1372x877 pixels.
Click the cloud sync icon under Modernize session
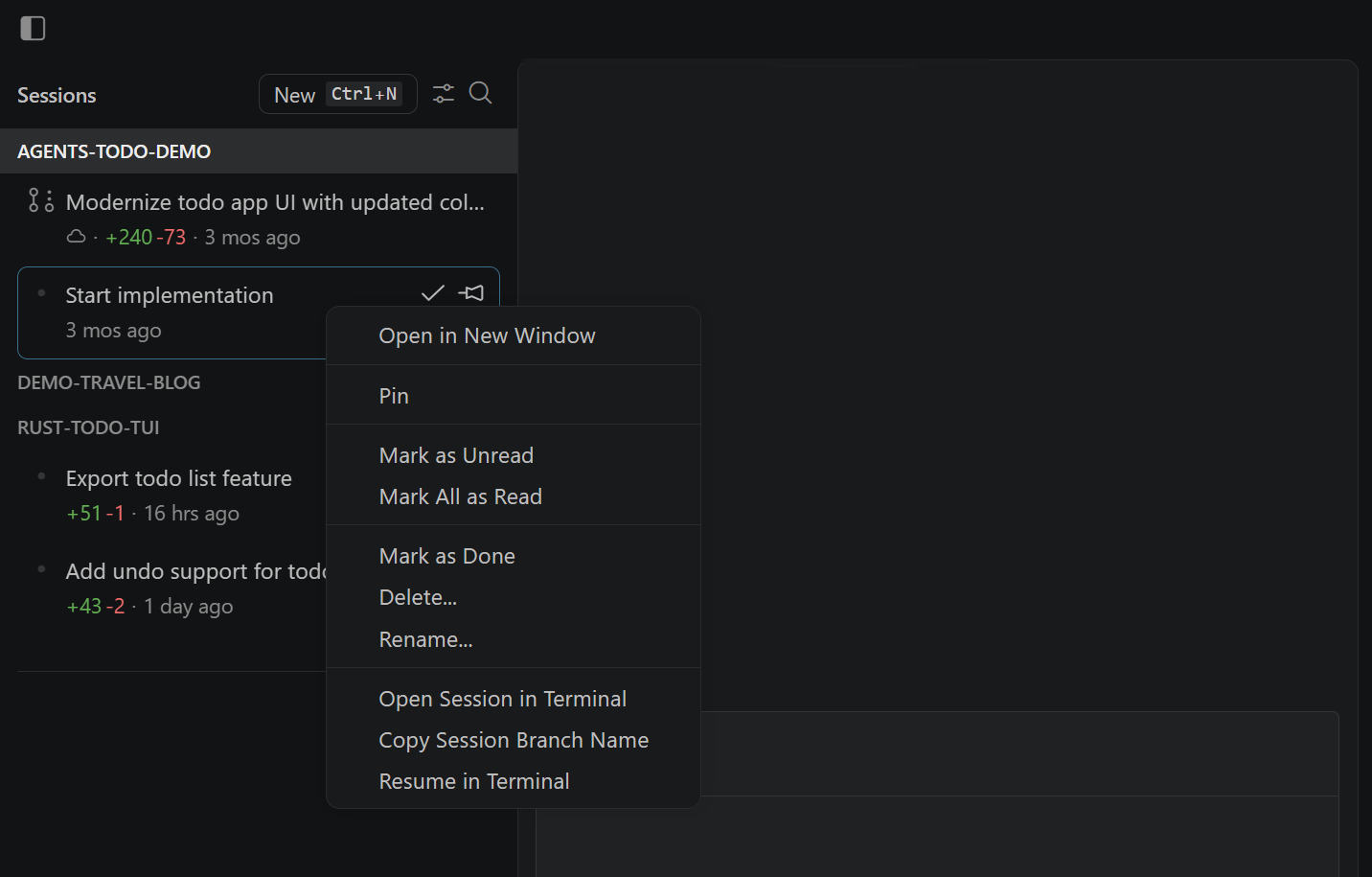pyautogui.click(x=76, y=237)
